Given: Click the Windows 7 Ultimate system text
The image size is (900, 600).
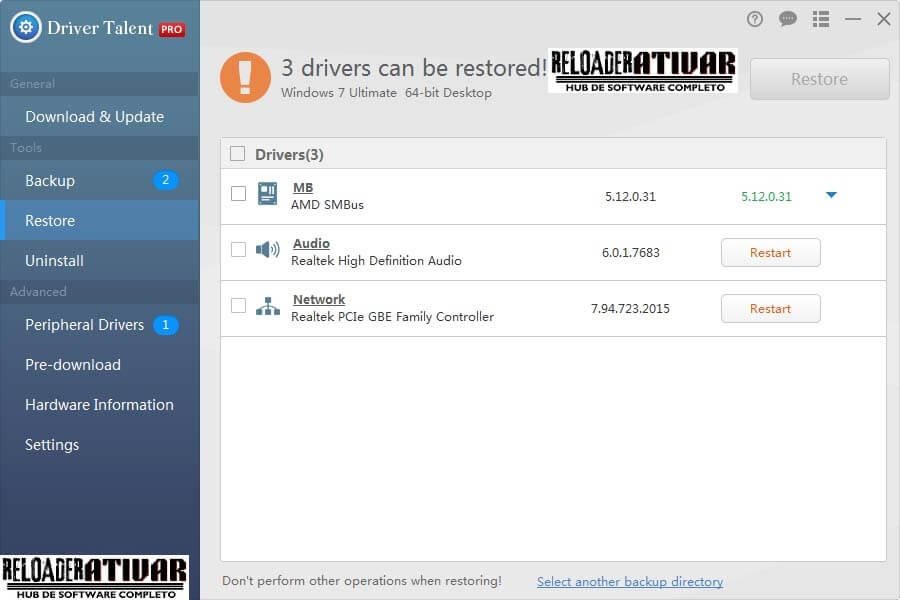Looking at the screenshot, I should coord(386,93).
